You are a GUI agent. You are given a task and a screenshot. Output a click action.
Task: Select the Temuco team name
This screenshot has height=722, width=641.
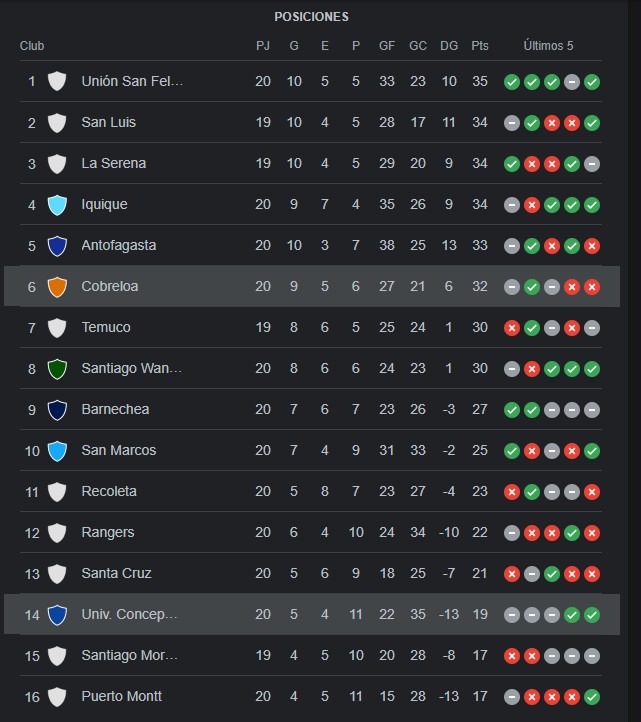[106, 327]
